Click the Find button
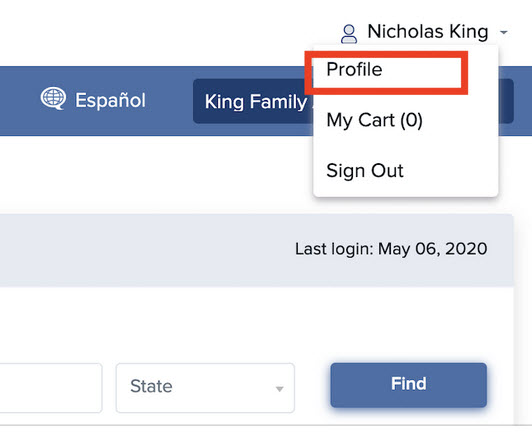This screenshot has width=532, height=435. click(x=408, y=384)
